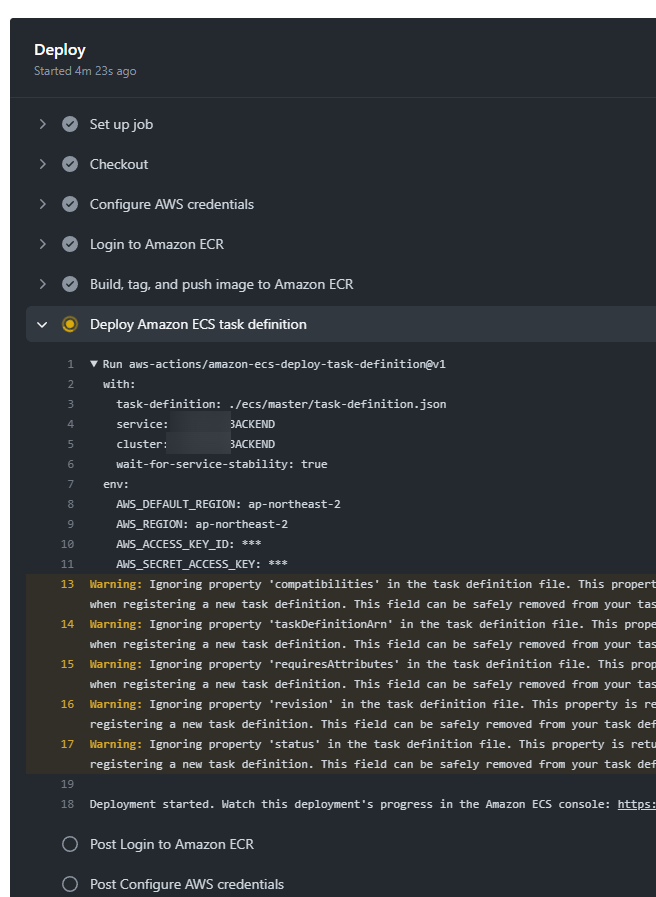656x897 pixels.
Task: Click pending circle icon for Post Login to Amazon ECR
Action: pos(70,844)
